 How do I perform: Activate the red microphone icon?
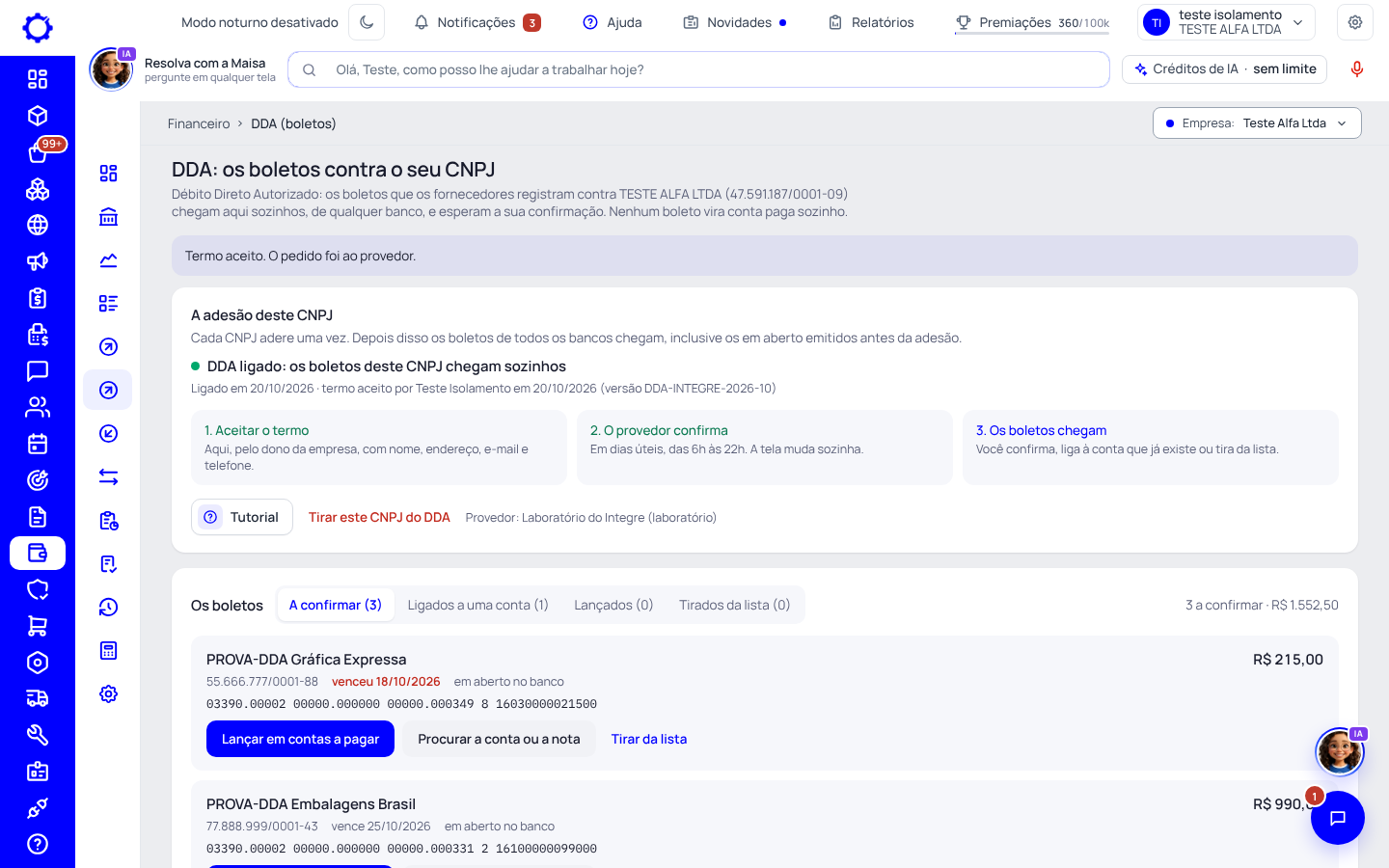click(x=1357, y=69)
